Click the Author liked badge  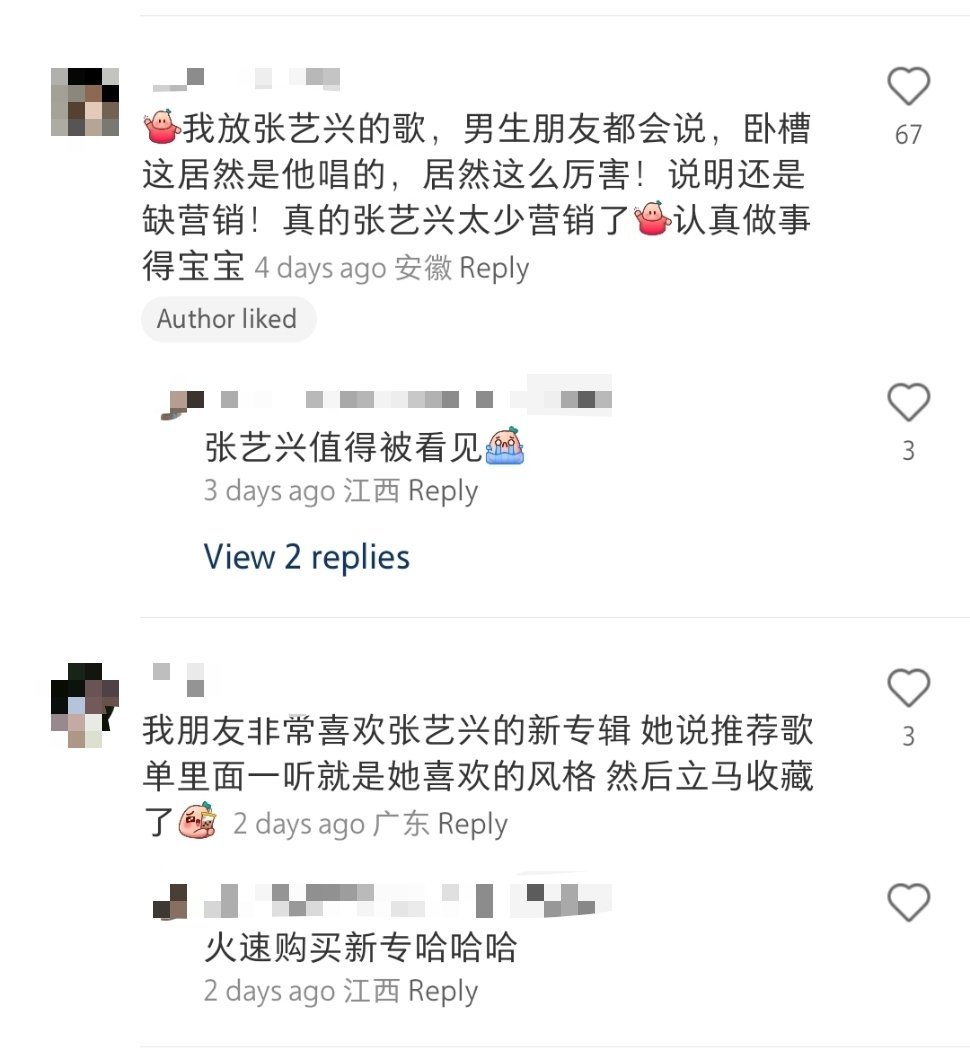click(x=228, y=319)
